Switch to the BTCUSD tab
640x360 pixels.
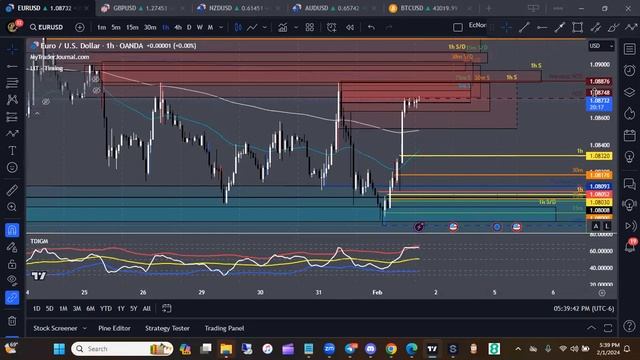[x=429, y=8]
